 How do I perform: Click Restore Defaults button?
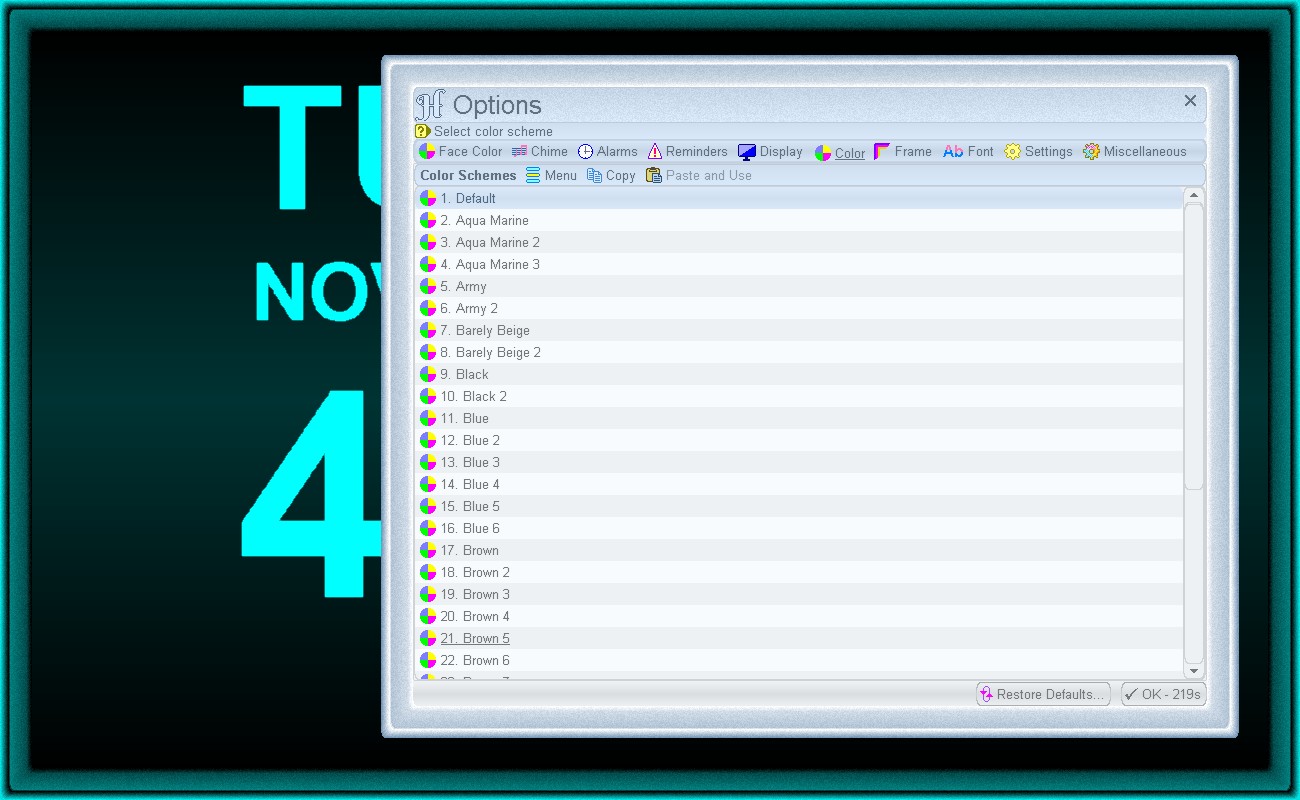click(x=1043, y=694)
